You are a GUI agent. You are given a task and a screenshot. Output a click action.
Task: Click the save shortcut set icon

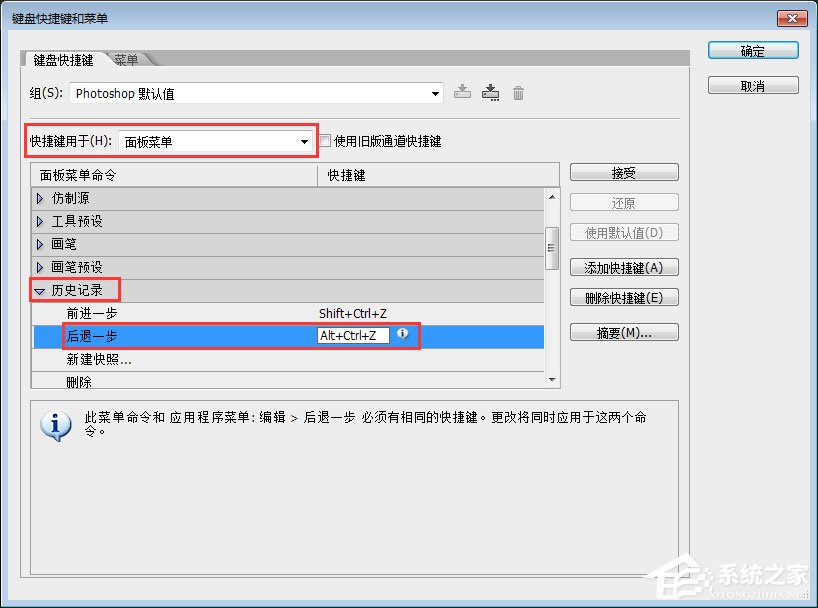462,92
